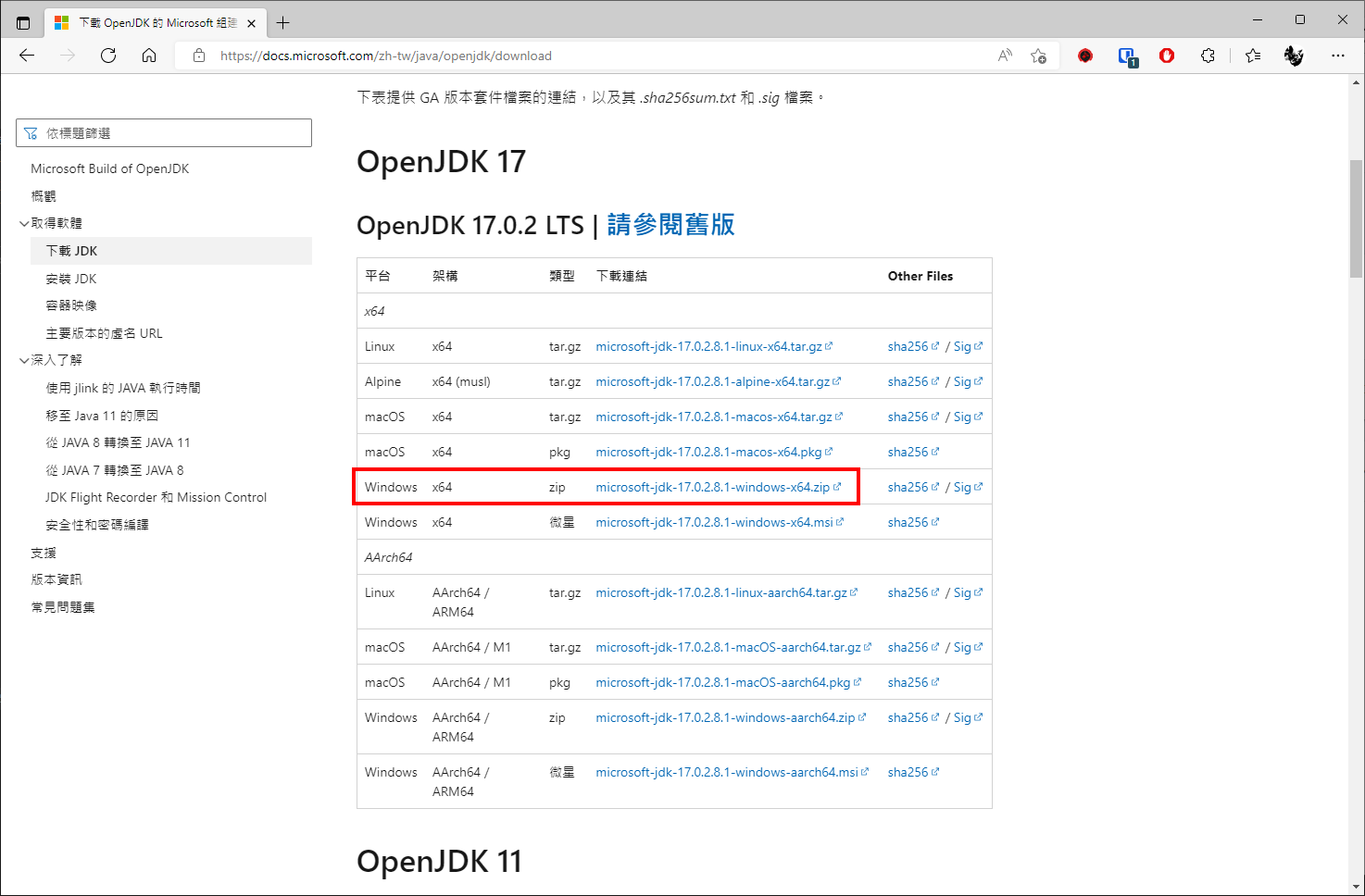Download microsoft-jdk-17.0.2.8.1-macos-x64.pkg

tap(714, 452)
